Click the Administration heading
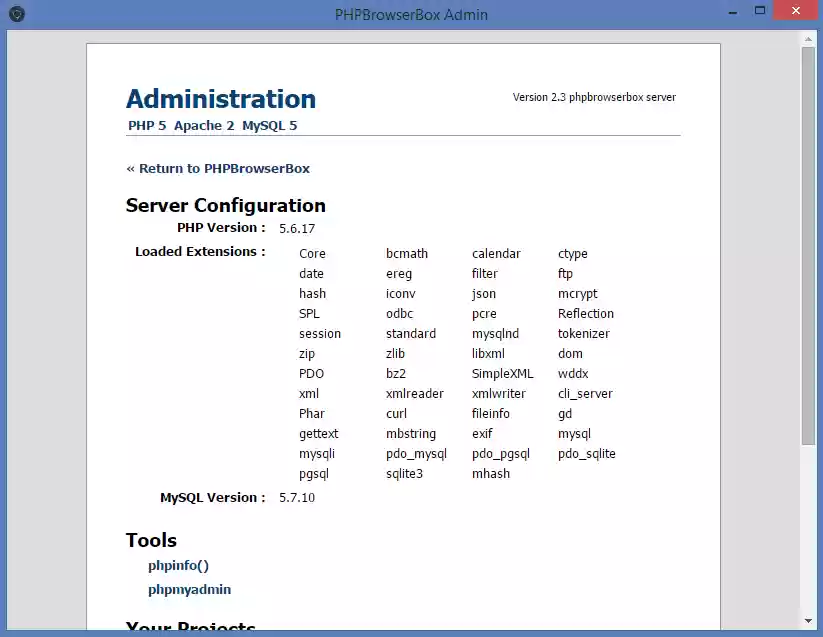Screen dimensions: 823x637 pyautogui.click(x=221, y=99)
